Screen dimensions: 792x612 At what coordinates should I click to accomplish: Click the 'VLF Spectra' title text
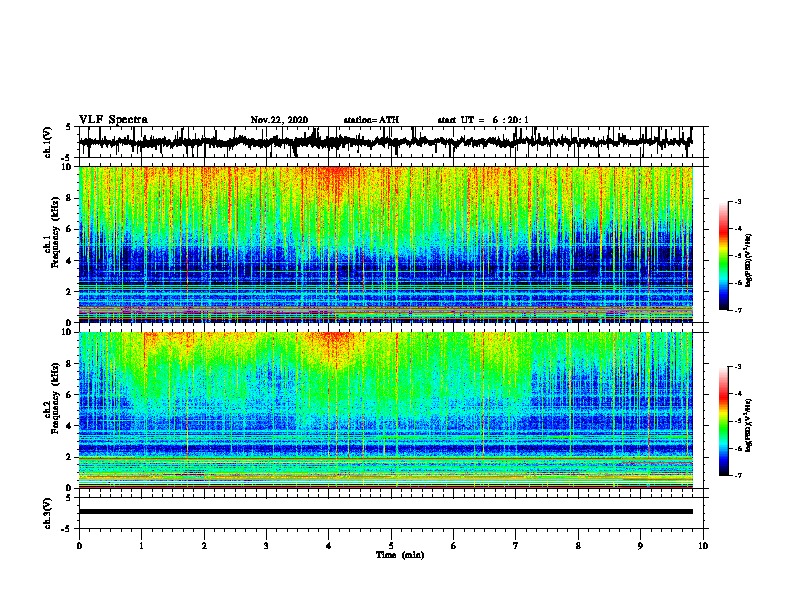click(x=113, y=119)
